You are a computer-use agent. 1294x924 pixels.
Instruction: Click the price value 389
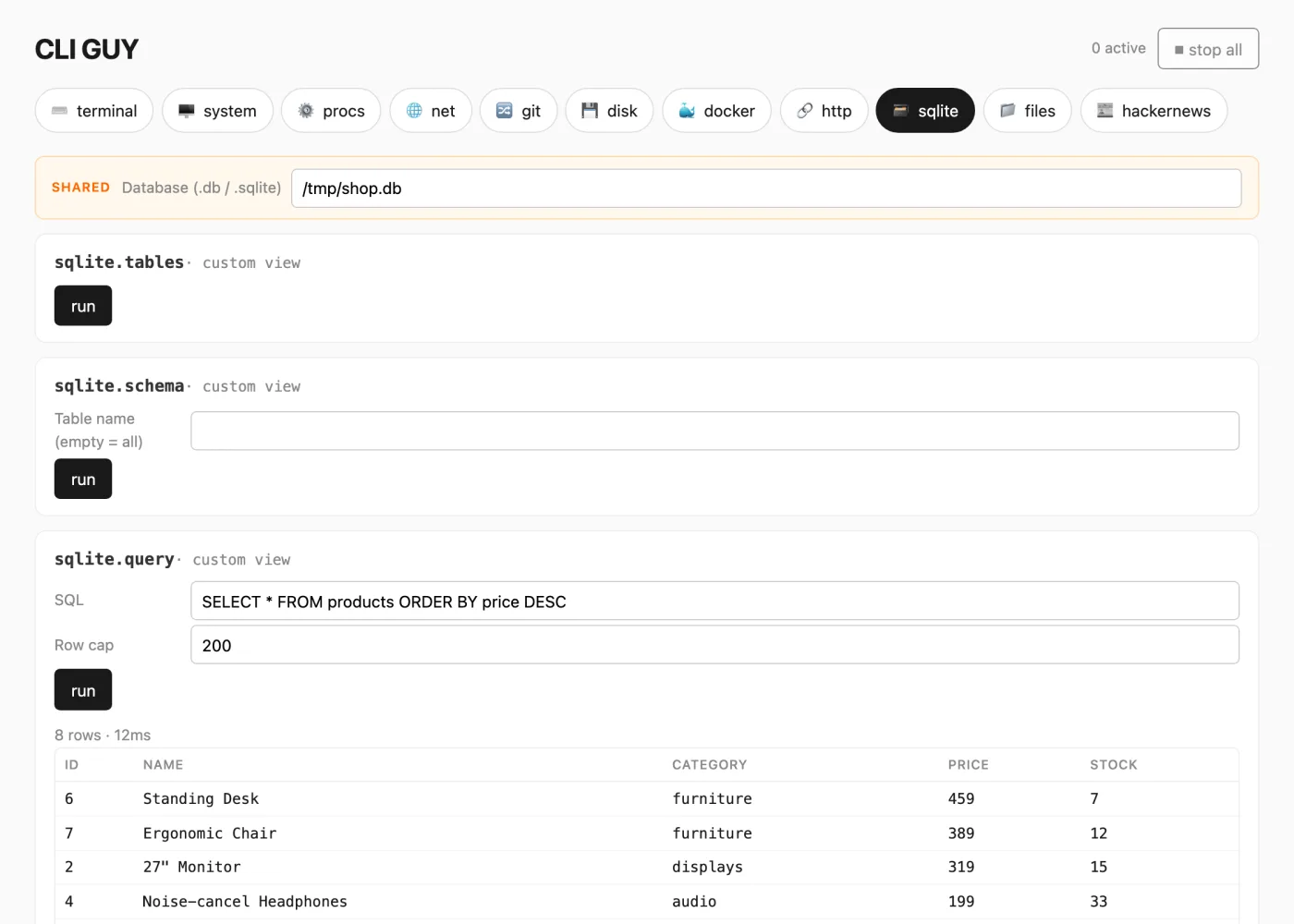tap(961, 833)
